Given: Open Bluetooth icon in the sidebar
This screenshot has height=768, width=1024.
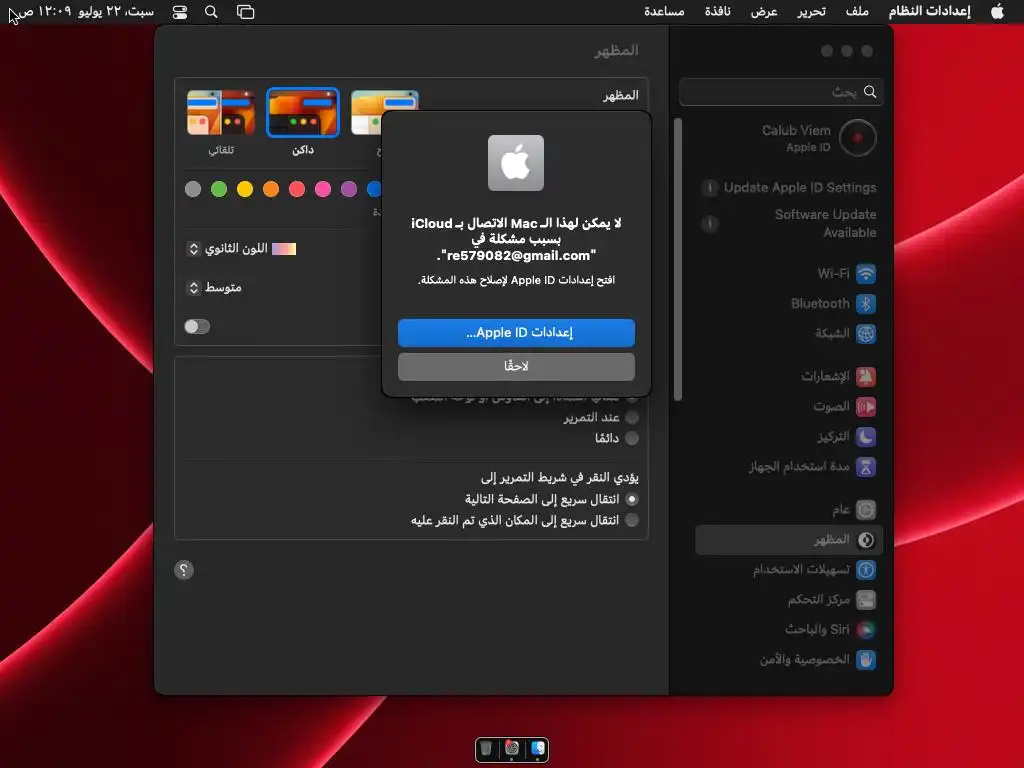Looking at the screenshot, I should [x=865, y=304].
